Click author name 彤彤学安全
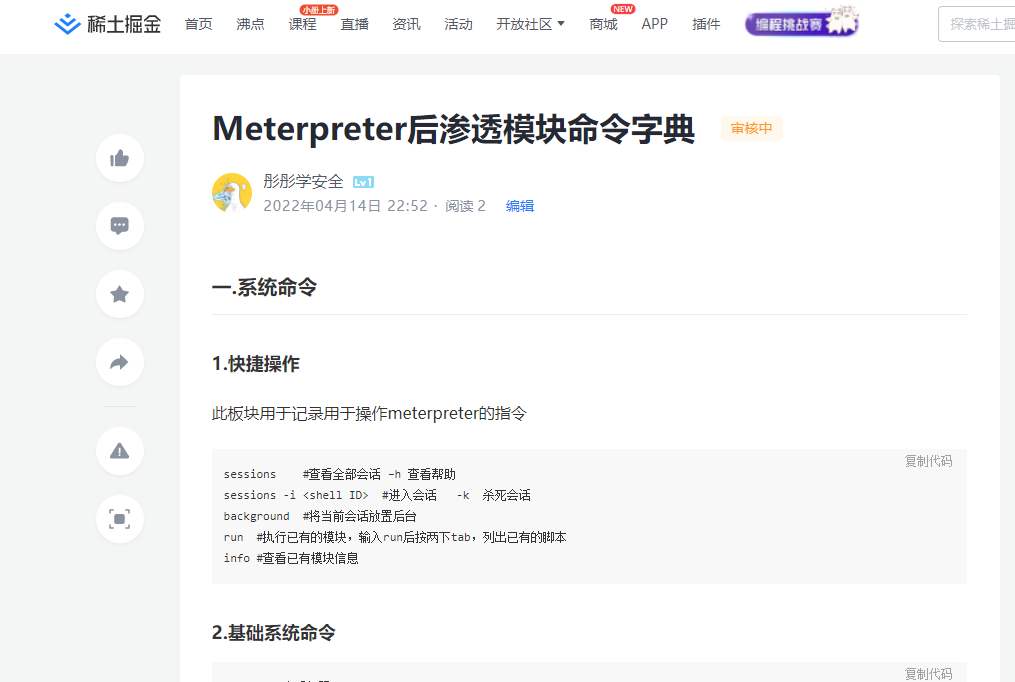 point(304,181)
